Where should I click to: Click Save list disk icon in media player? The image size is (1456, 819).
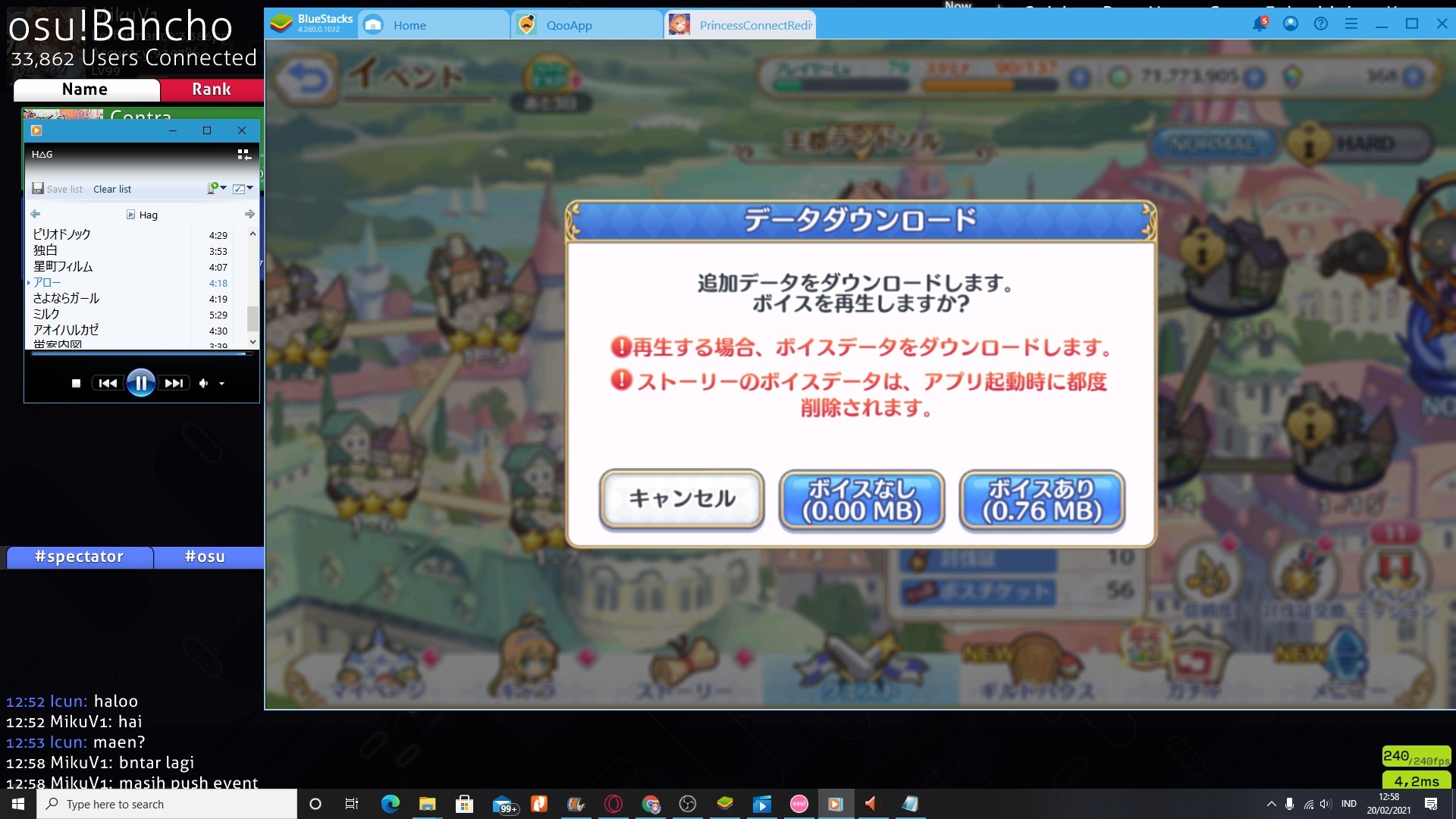coord(38,189)
